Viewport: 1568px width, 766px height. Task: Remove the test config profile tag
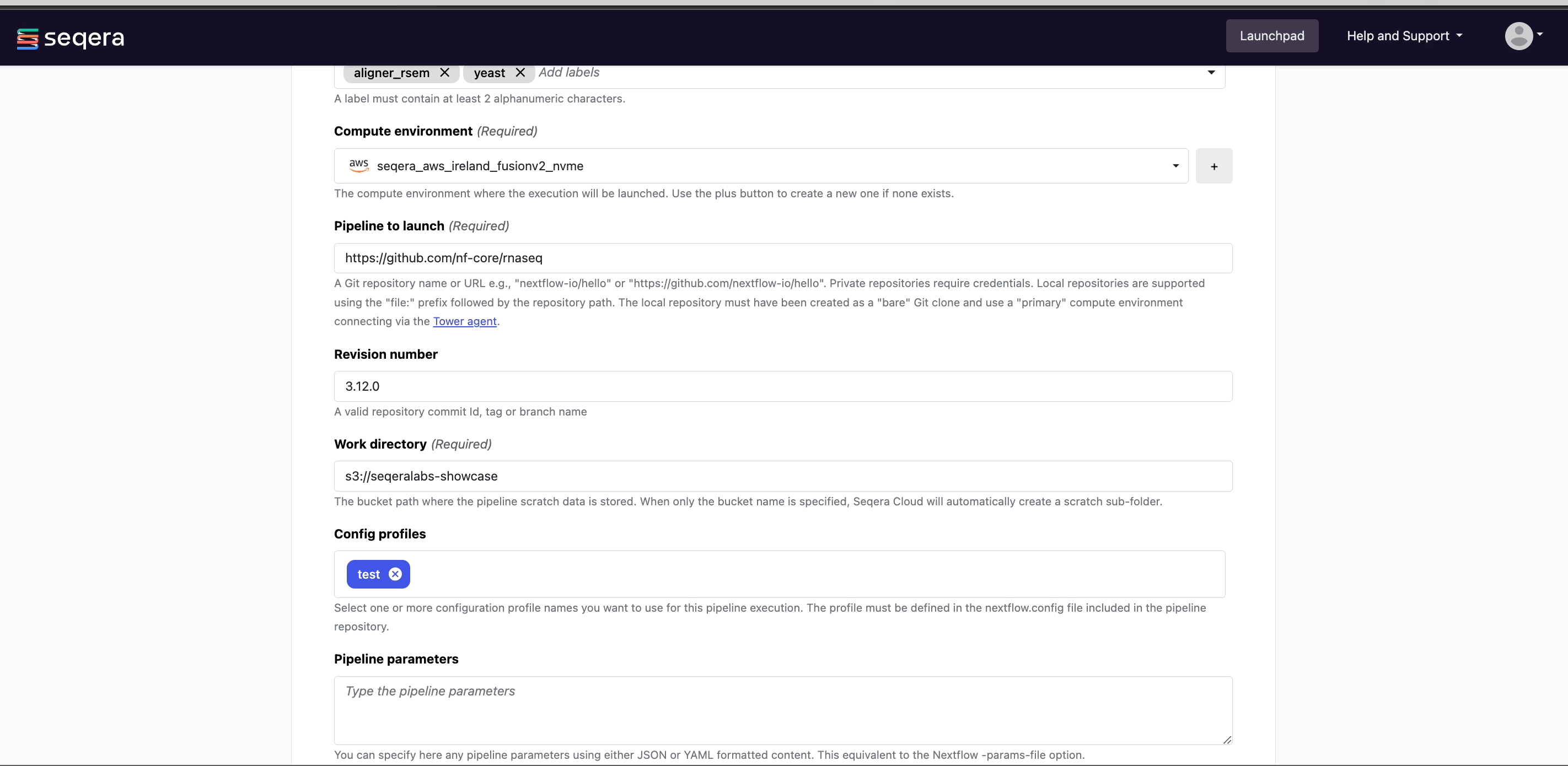click(x=396, y=574)
